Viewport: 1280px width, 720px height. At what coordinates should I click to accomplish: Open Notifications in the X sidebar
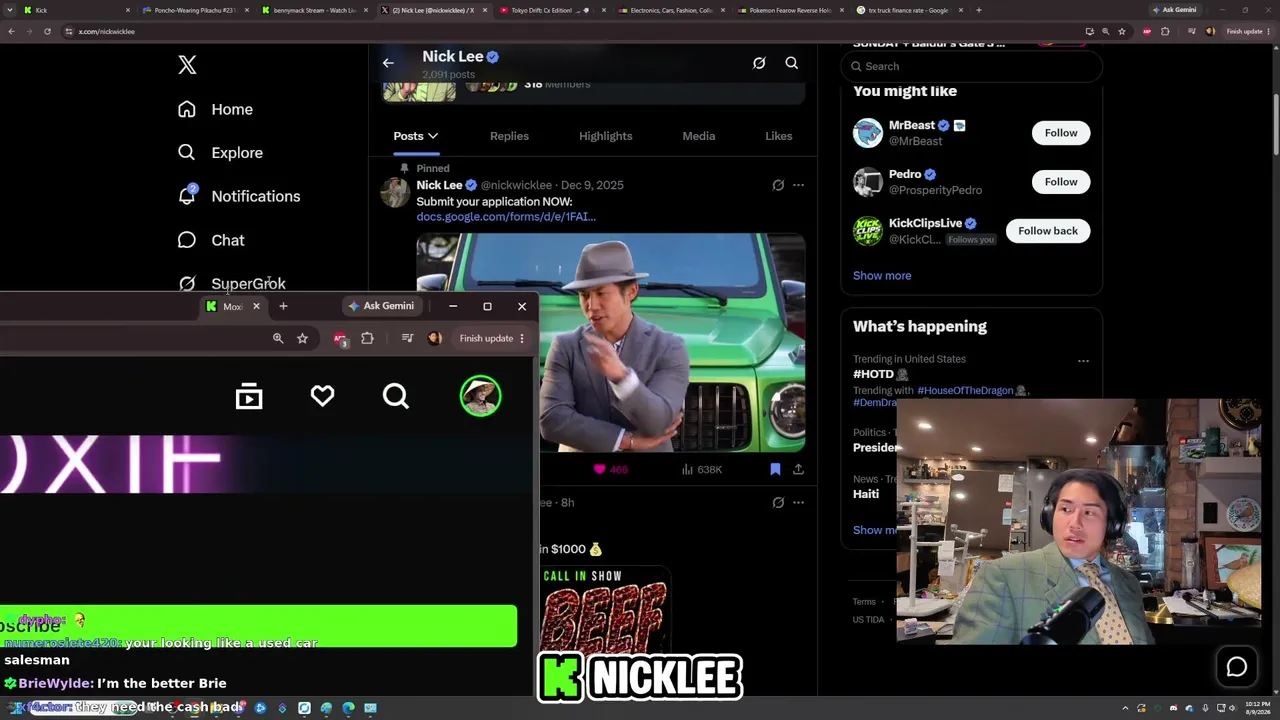[238, 196]
